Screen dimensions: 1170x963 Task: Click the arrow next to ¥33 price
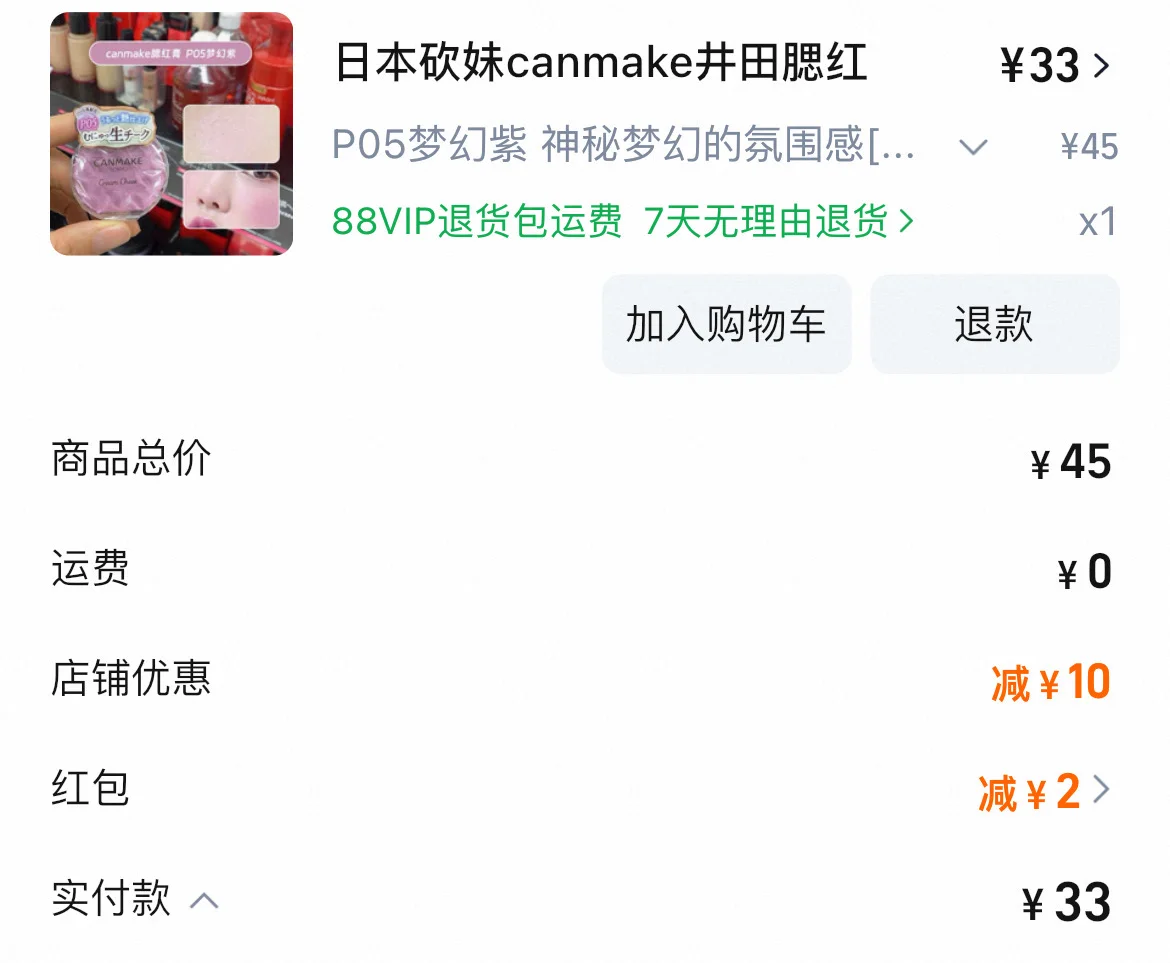point(1101,66)
